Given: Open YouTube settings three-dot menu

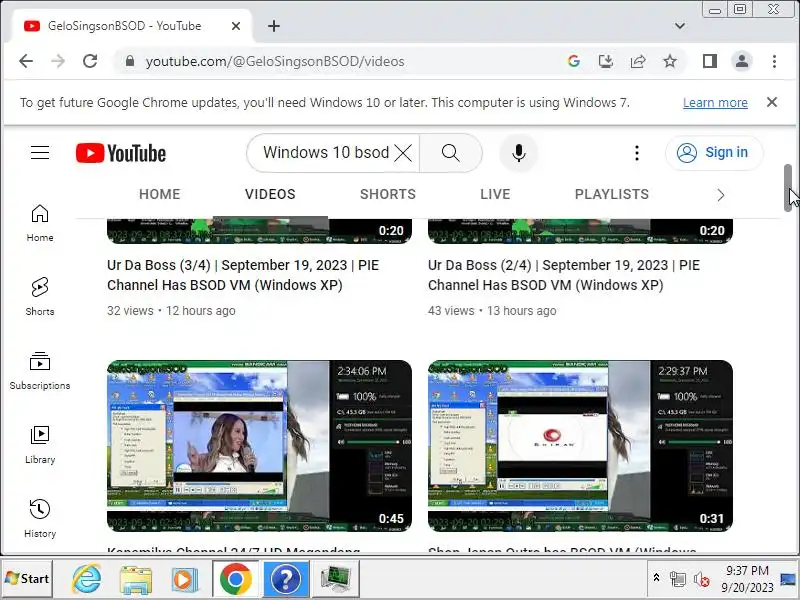Looking at the screenshot, I should click(x=637, y=153).
